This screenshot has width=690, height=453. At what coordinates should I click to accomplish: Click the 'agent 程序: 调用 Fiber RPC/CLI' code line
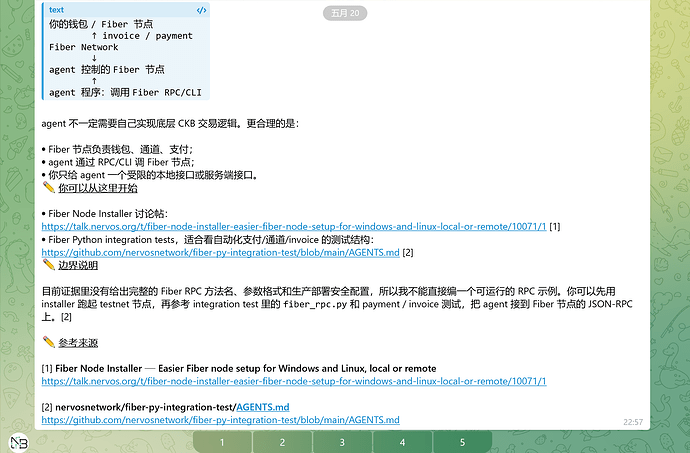click(125, 92)
